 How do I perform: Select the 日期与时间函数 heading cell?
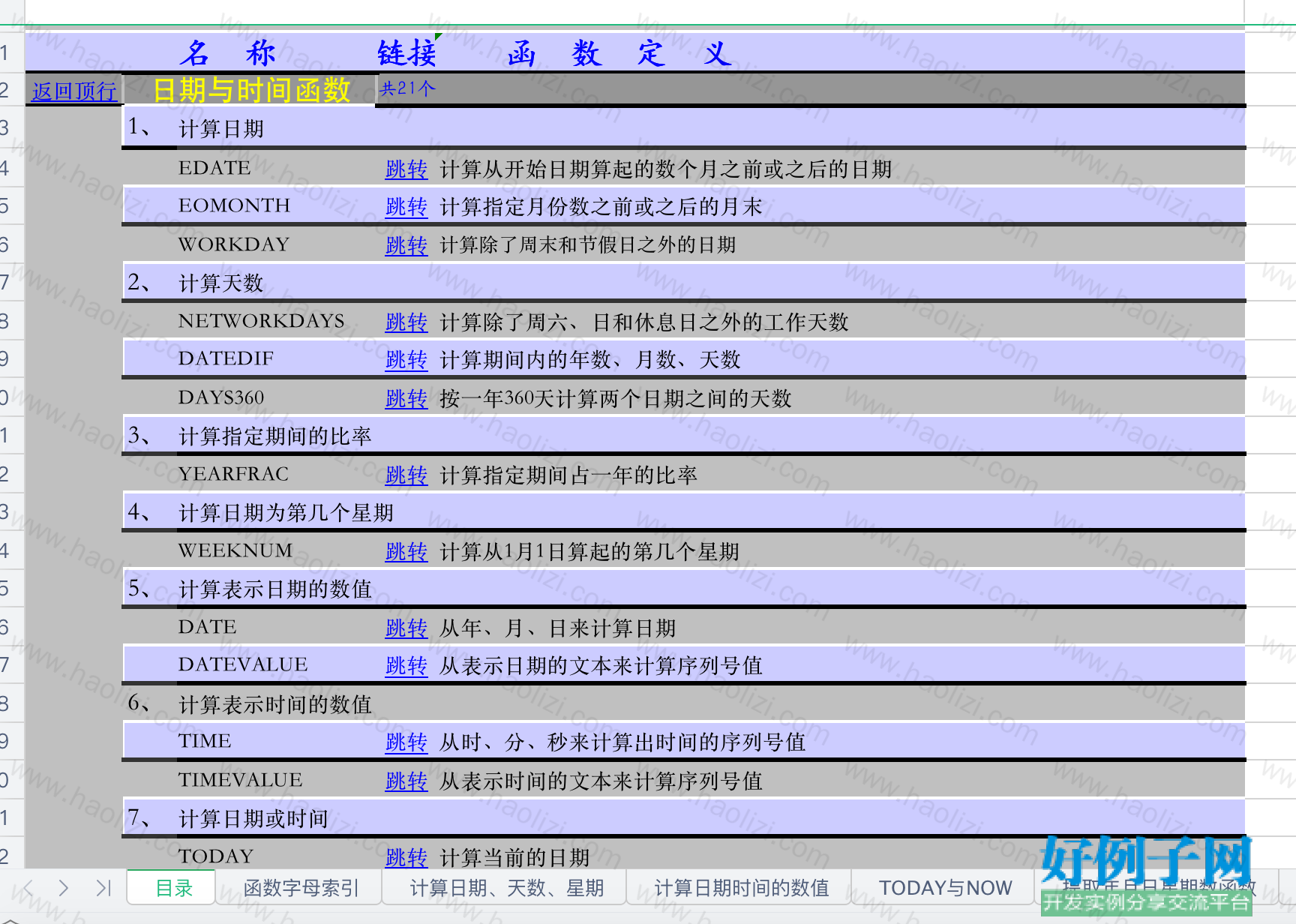tap(251, 90)
